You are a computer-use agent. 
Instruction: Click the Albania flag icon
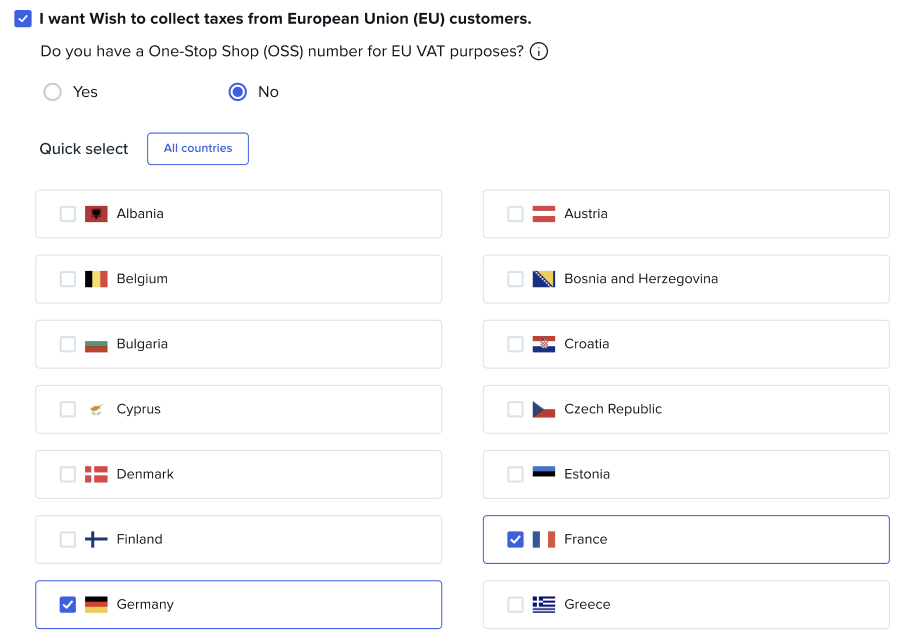96,214
